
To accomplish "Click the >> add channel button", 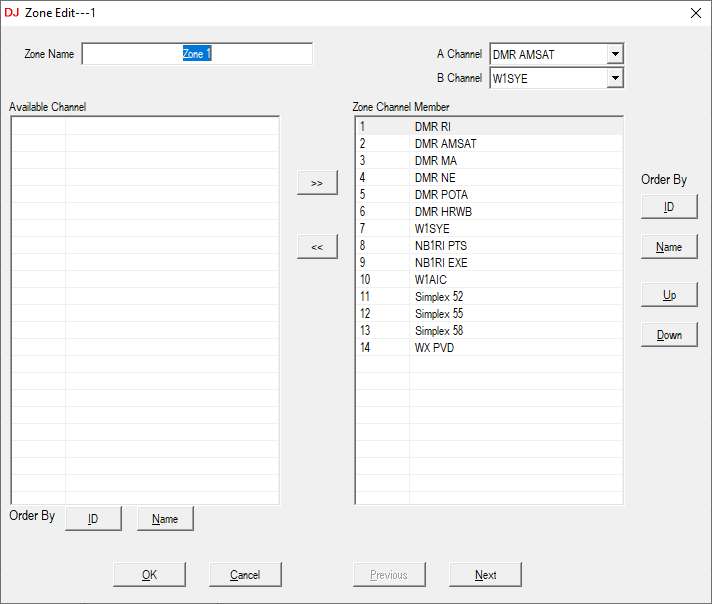I will tap(317, 184).
